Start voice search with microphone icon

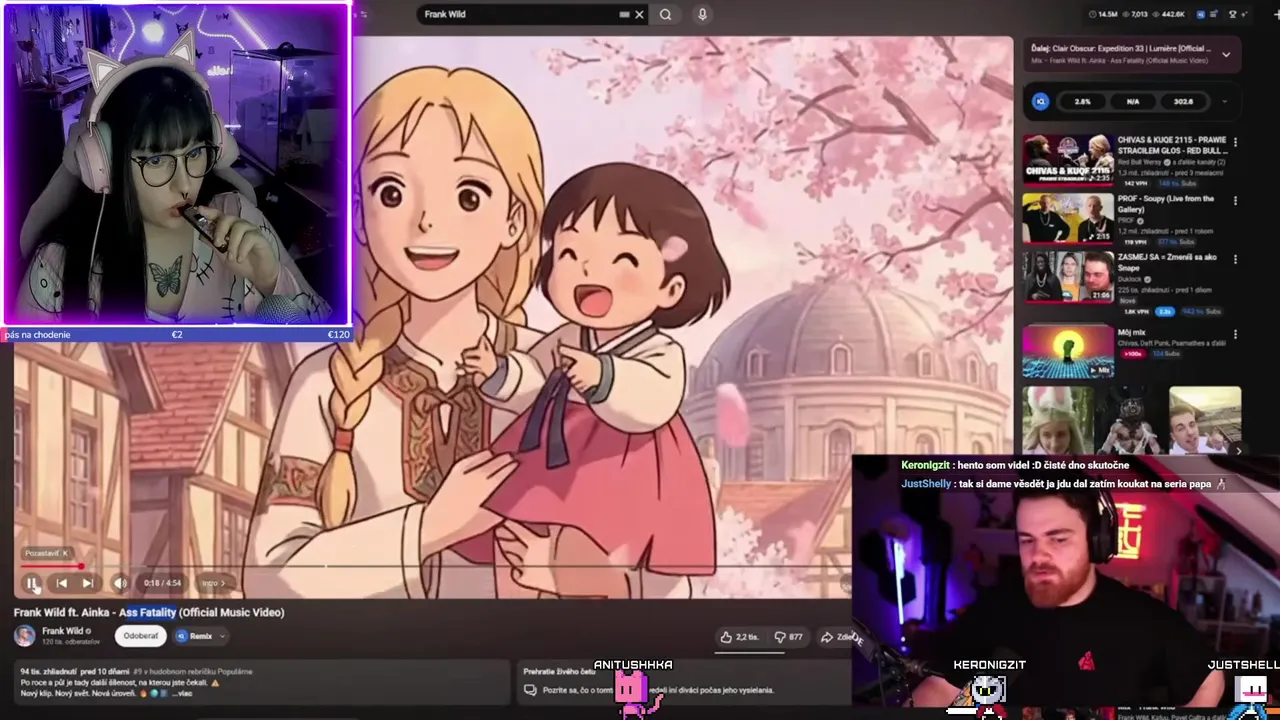point(702,14)
